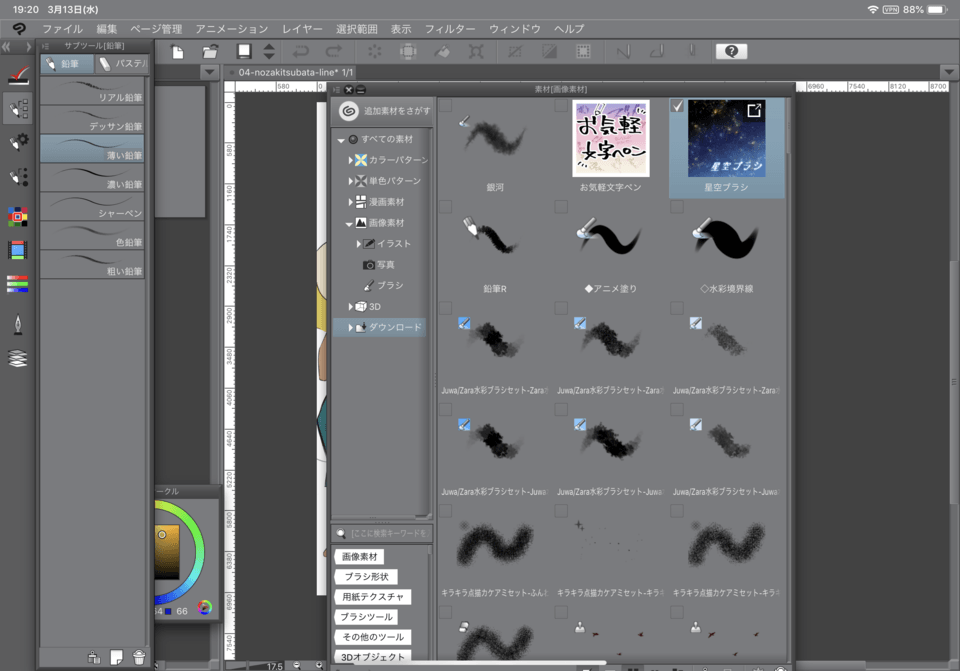
Task: Open the filmstrip Timeline palette icon
Action: pyautogui.click(x=18, y=250)
